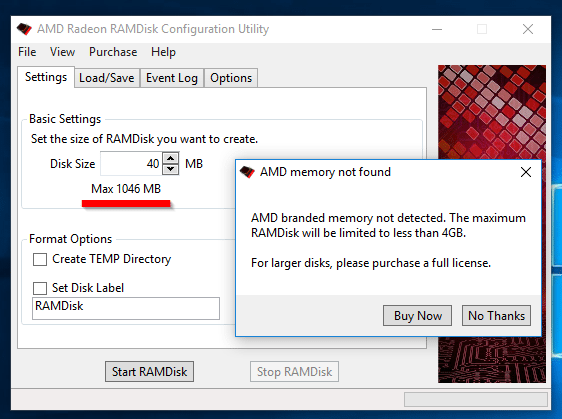The height and width of the screenshot is (419, 562).
Task: Open the Help menu
Action: tap(163, 52)
